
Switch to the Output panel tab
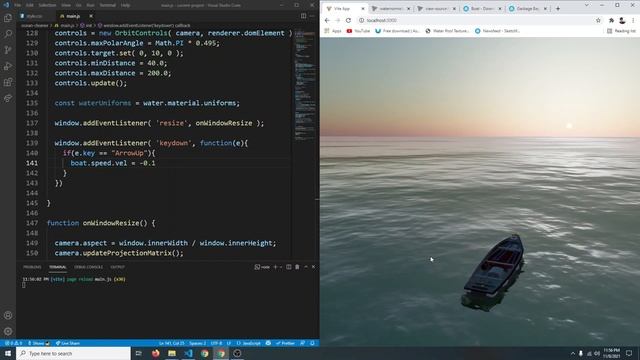click(x=118, y=267)
